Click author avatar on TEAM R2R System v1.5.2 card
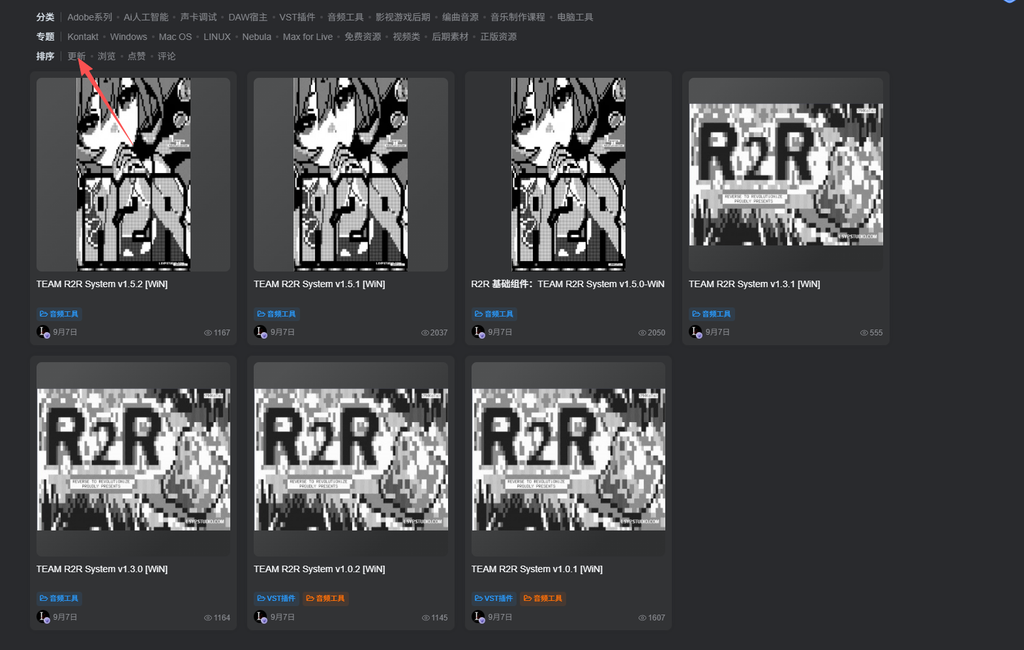The height and width of the screenshot is (650, 1024). tap(43, 332)
